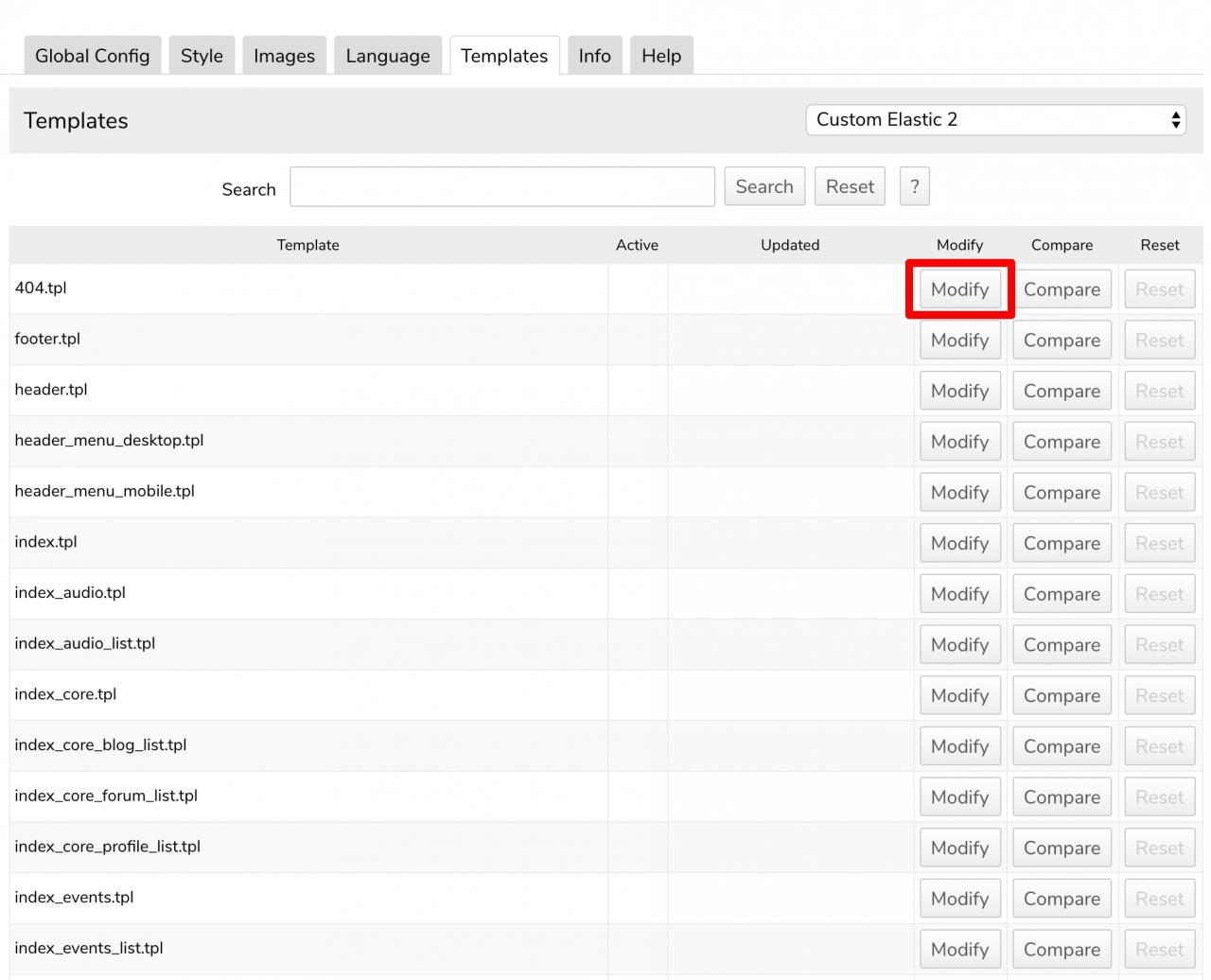Modify header_menu_mobile.tpl template
1211x980 pixels.
point(959,493)
